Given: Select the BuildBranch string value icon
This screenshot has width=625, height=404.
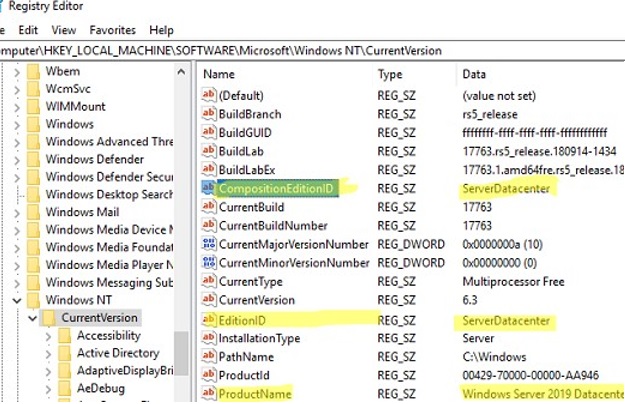Looking at the screenshot, I should pos(209,114).
